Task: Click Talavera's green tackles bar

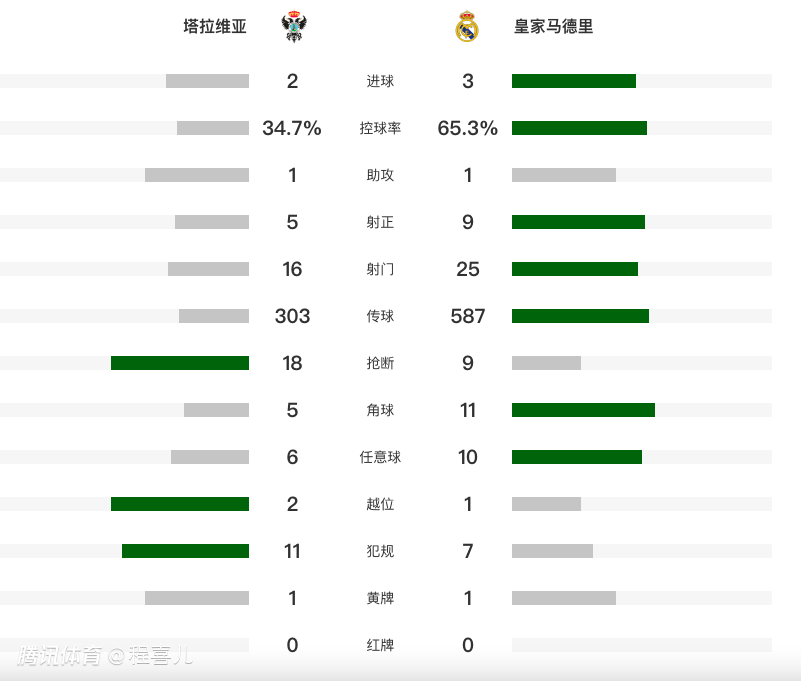Action: pos(180,363)
